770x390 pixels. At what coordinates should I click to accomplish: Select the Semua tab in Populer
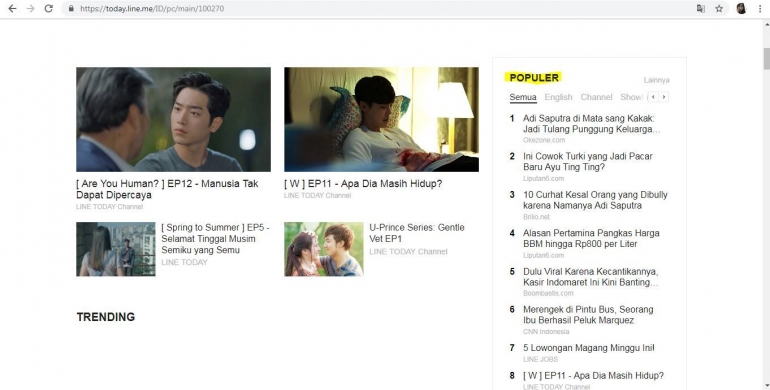[x=523, y=97]
